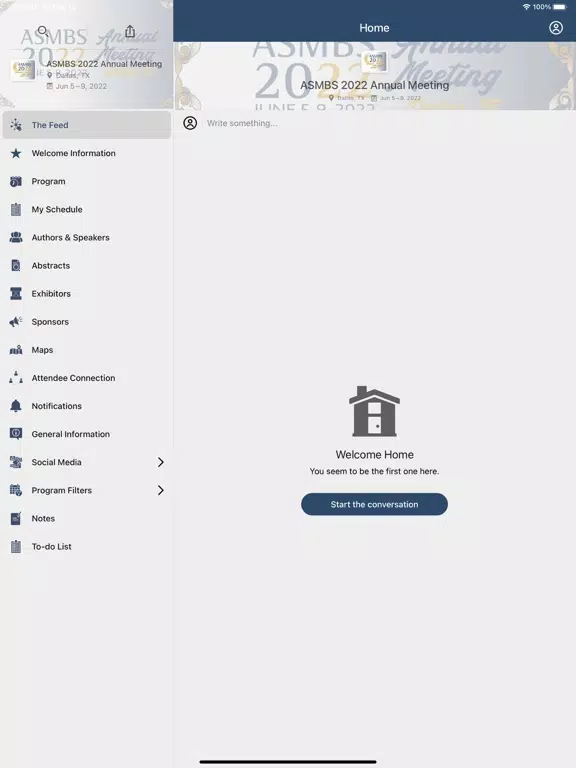Tap the Wi-Fi indicator in status bar
The width and height of the screenshot is (576, 768).
527,7
